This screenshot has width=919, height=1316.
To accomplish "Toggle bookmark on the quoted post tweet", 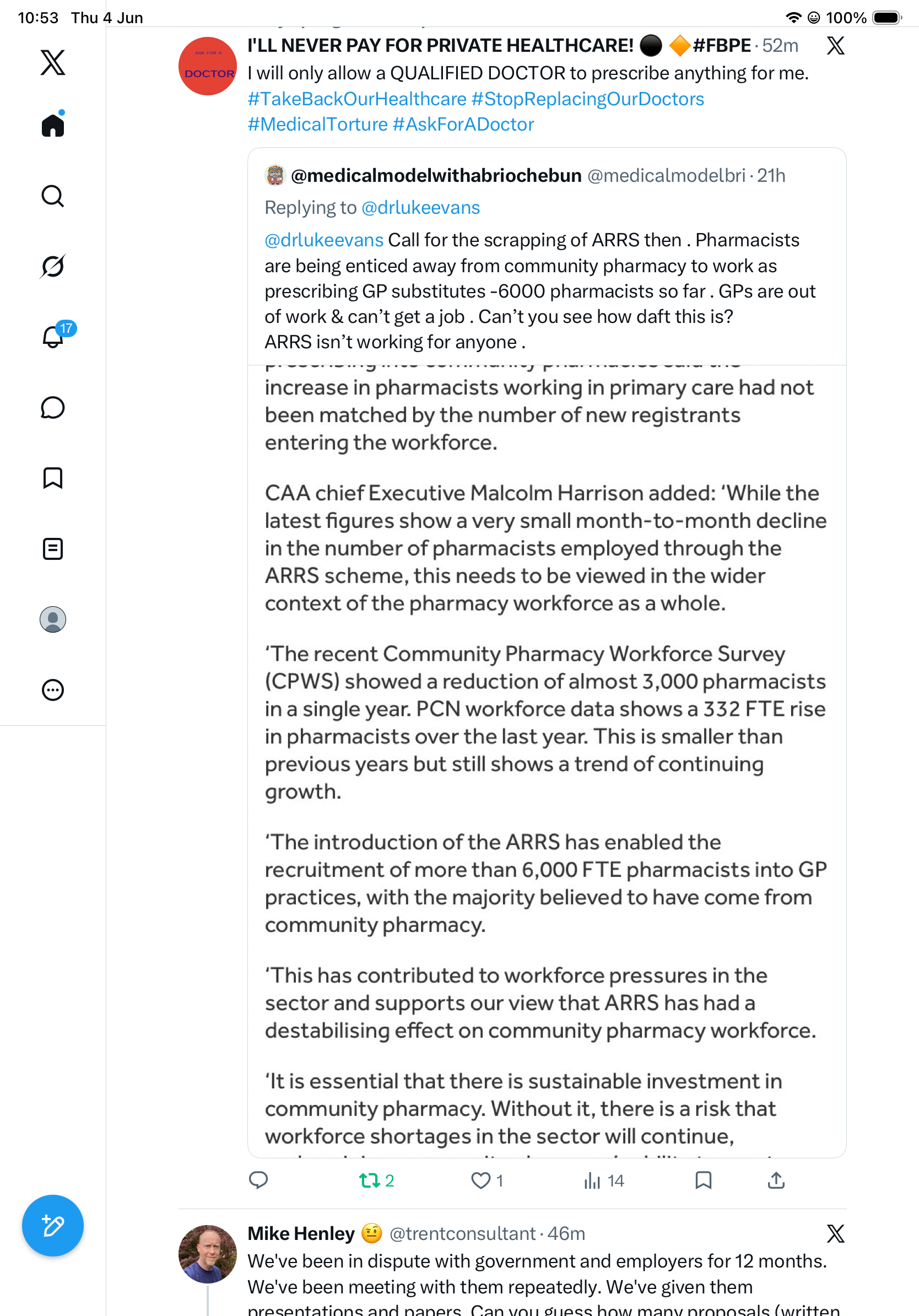I will [703, 1180].
